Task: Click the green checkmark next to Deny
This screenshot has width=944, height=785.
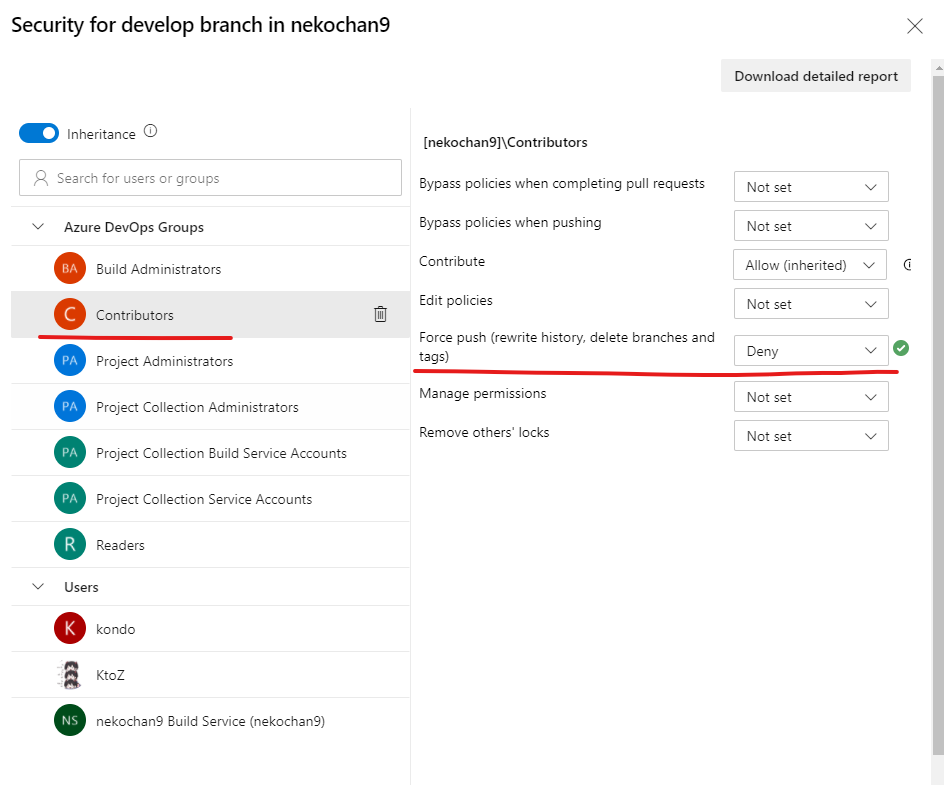Action: click(901, 348)
